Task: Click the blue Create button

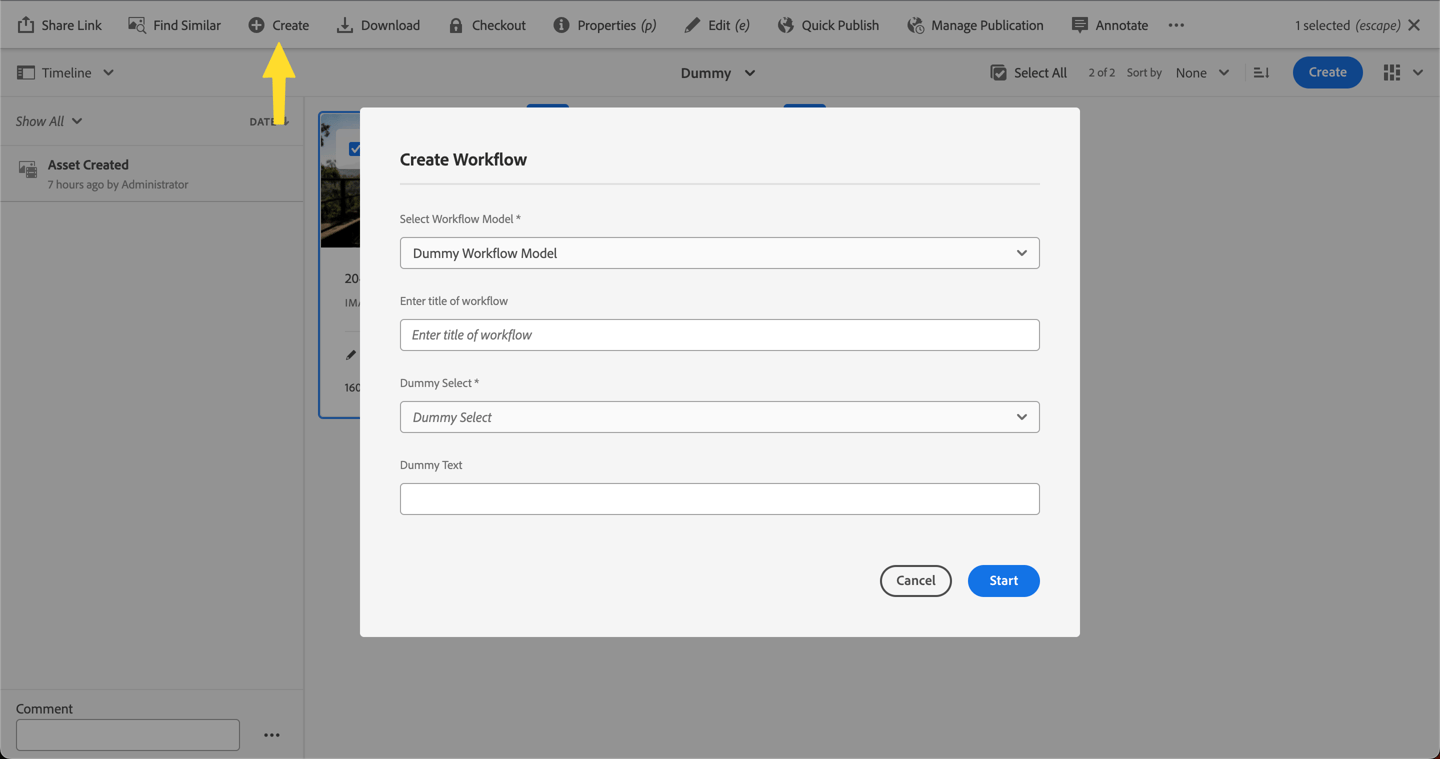Action: click(x=1327, y=72)
